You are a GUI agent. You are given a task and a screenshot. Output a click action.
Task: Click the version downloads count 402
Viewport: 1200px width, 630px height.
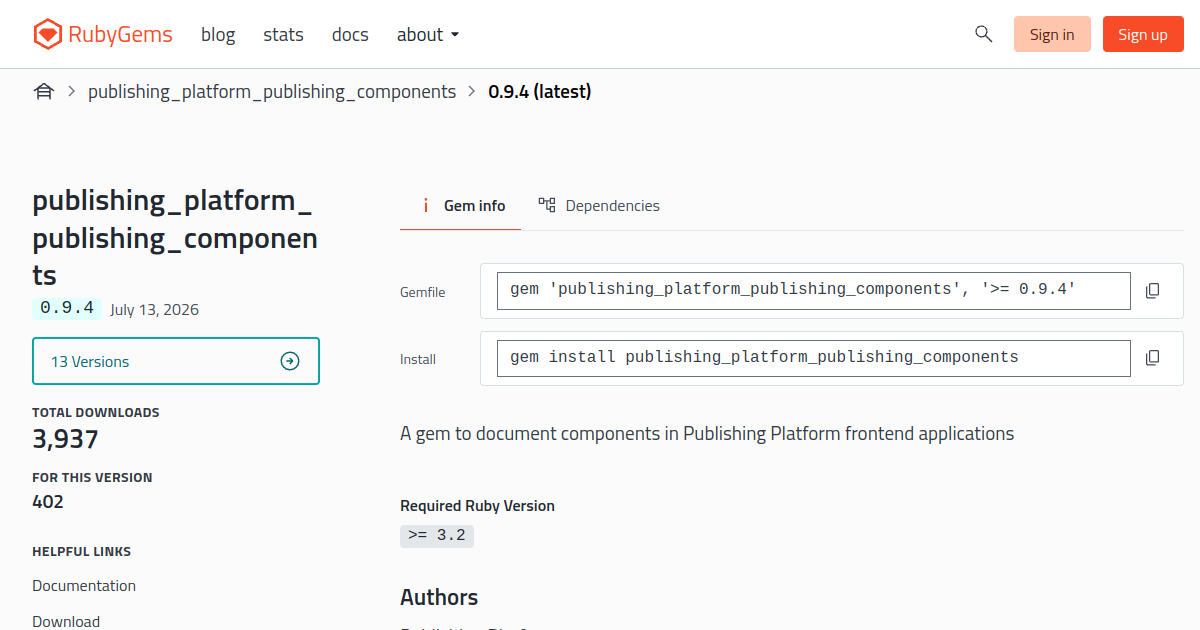(x=48, y=502)
